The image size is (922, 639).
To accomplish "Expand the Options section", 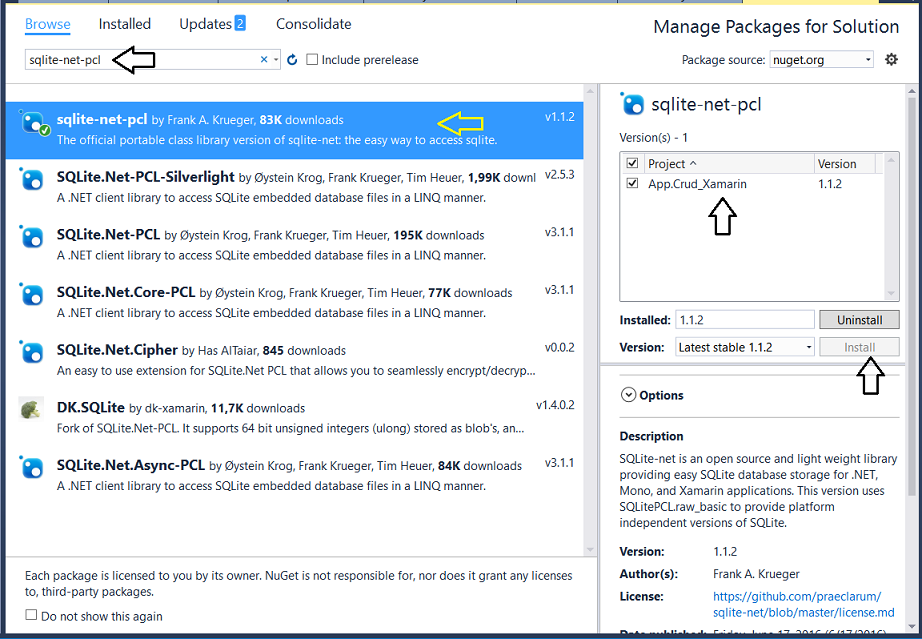I will click(x=629, y=395).
